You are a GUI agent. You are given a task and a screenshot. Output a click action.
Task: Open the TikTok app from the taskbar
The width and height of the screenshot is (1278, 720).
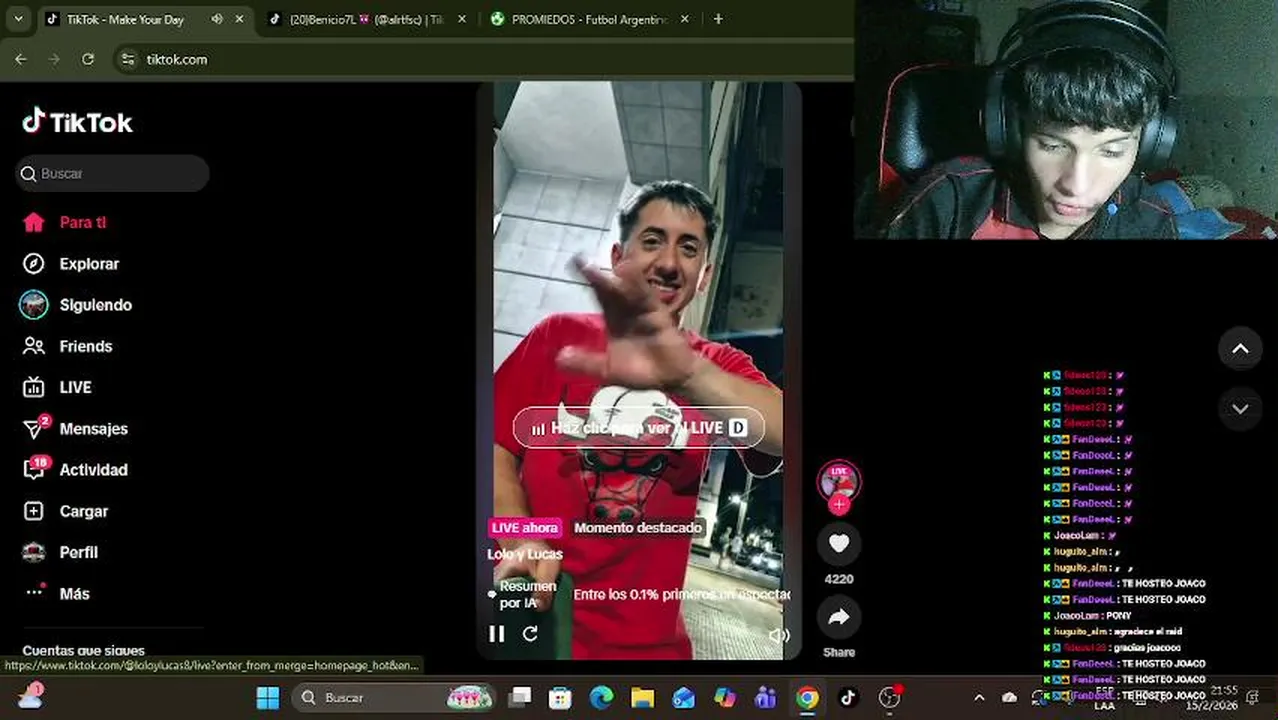point(848,697)
